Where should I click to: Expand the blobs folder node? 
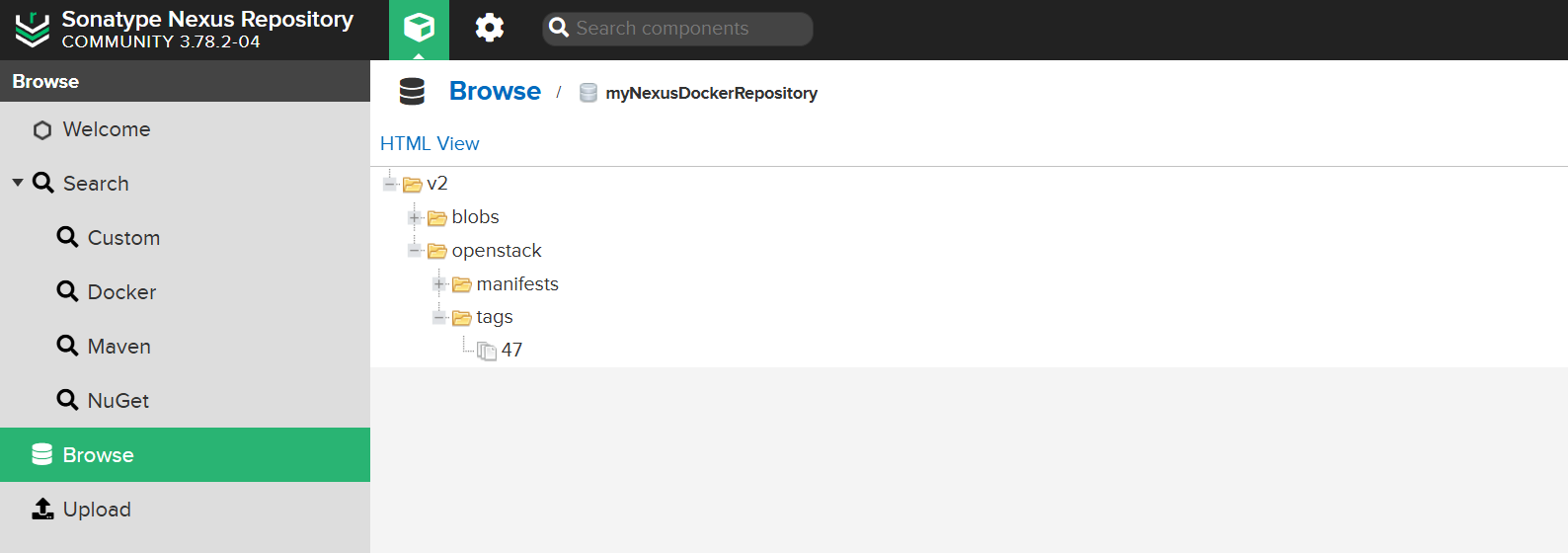[415, 217]
